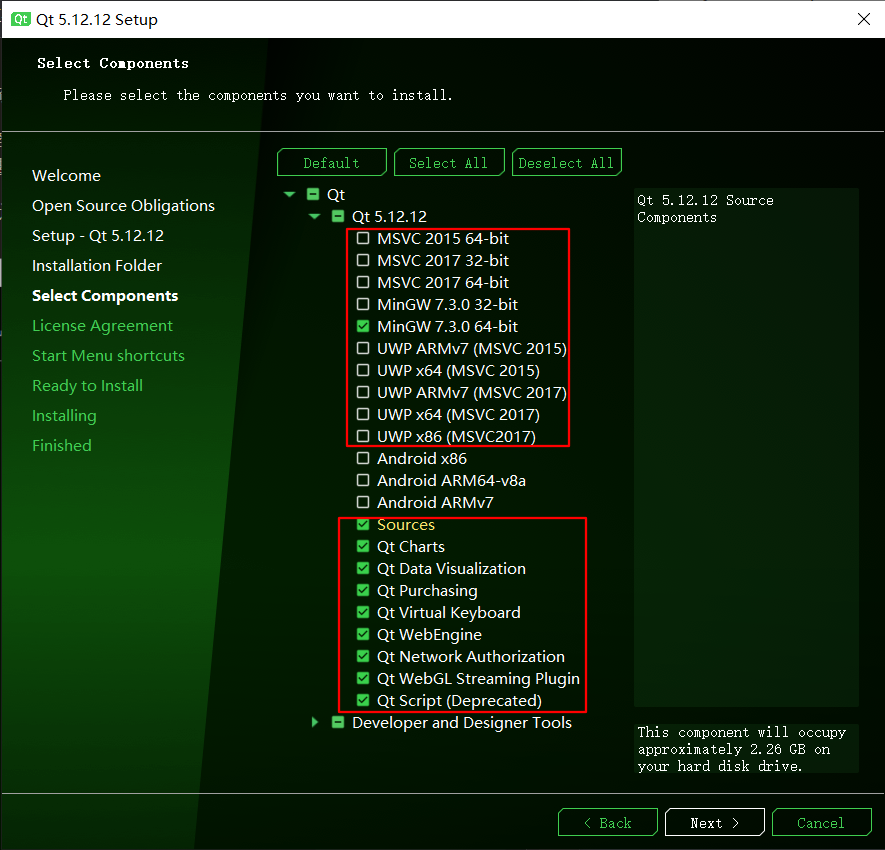Toggle the Qt root partial checkbox
Viewport: 885px width, 850px height.
[313, 195]
